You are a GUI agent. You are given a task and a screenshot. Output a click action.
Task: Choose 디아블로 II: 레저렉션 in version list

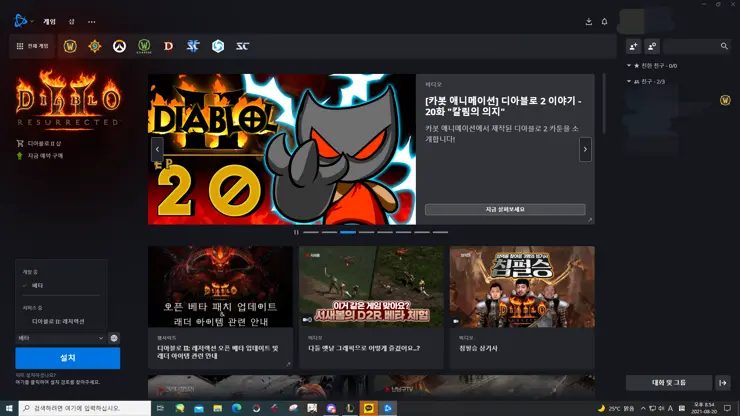click(58, 322)
